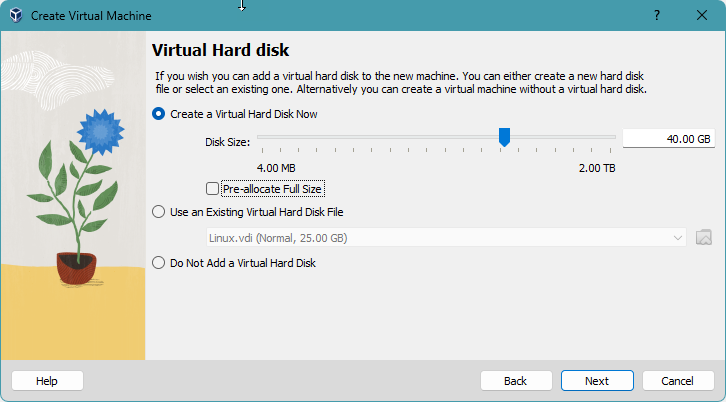The image size is (726, 402).
Task: Open the Linux.vdi disk file dropdown
Action: coord(440,238)
